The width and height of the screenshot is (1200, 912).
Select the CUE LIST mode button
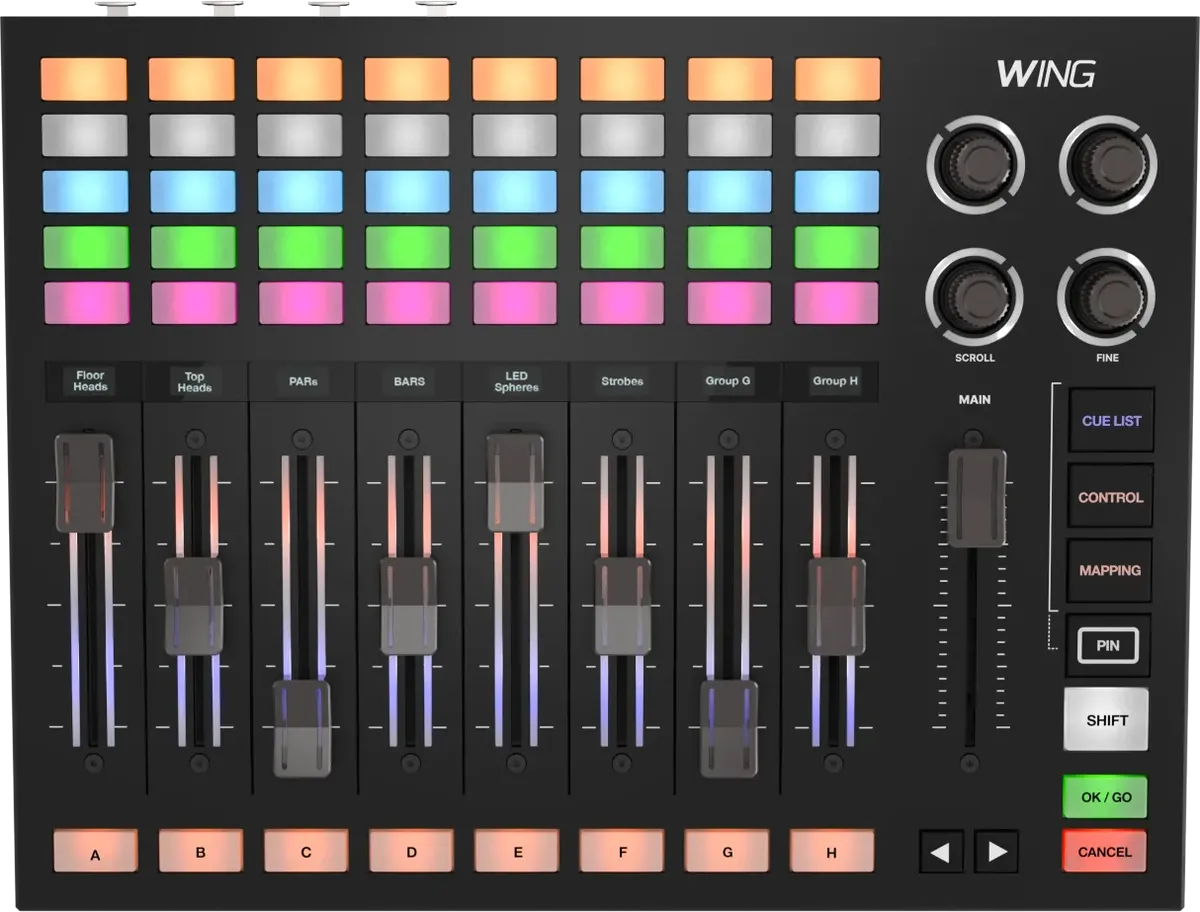[x=1111, y=421]
